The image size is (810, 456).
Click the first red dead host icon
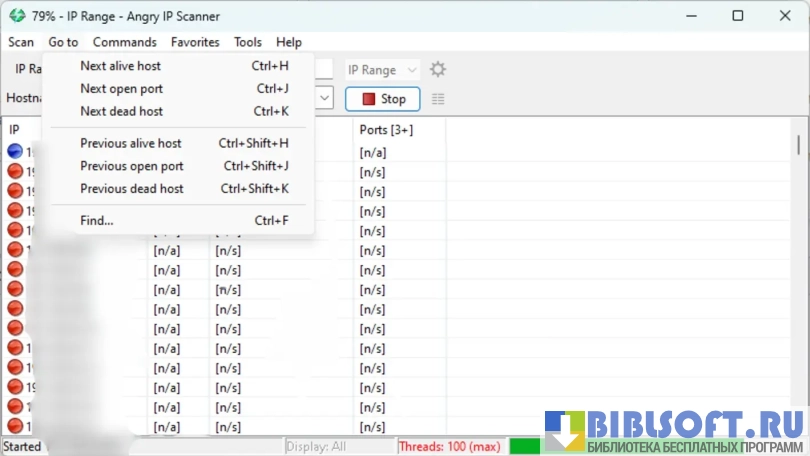click(x=15, y=171)
